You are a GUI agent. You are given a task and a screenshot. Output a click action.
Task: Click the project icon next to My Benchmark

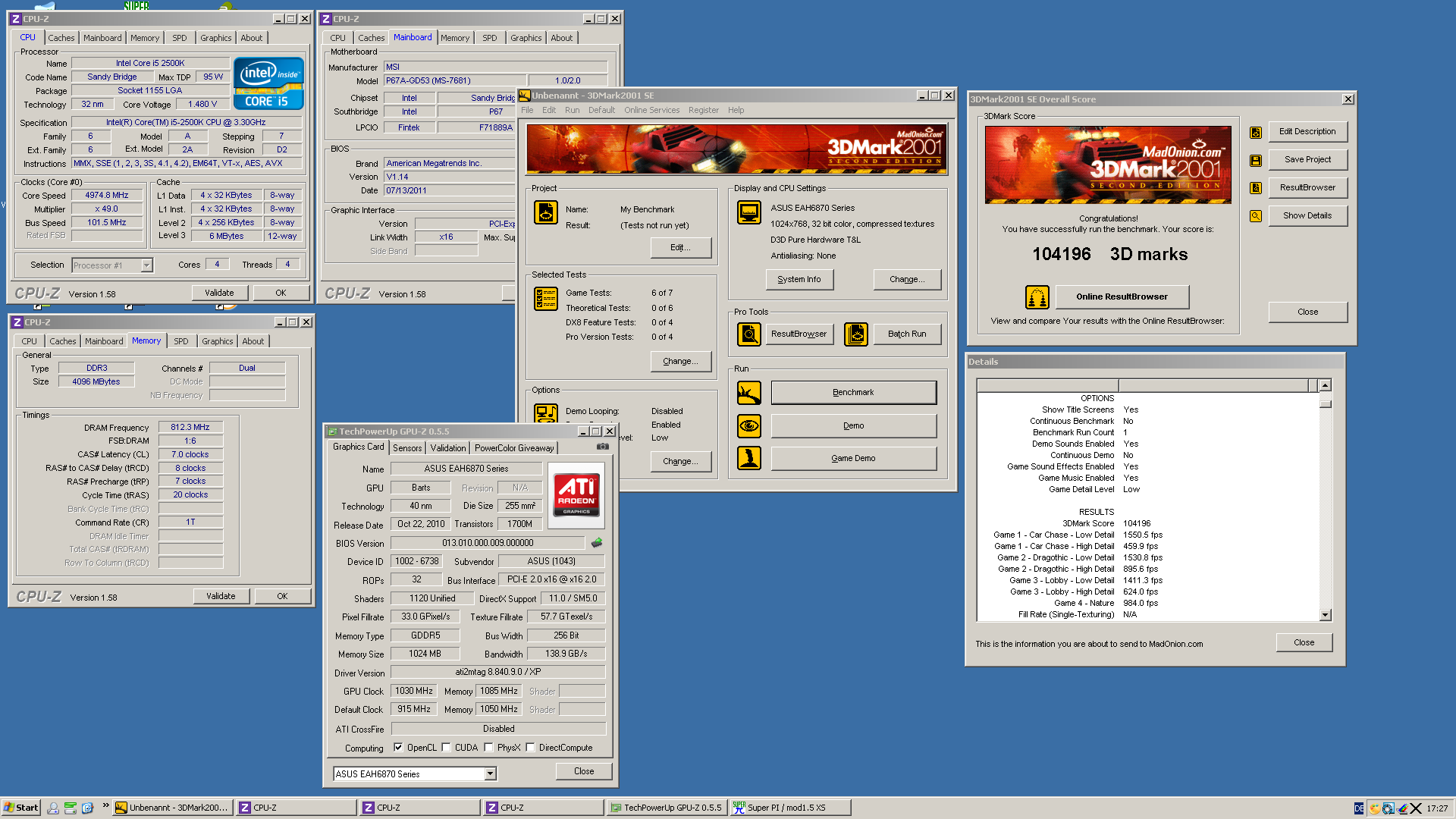click(545, 212)
